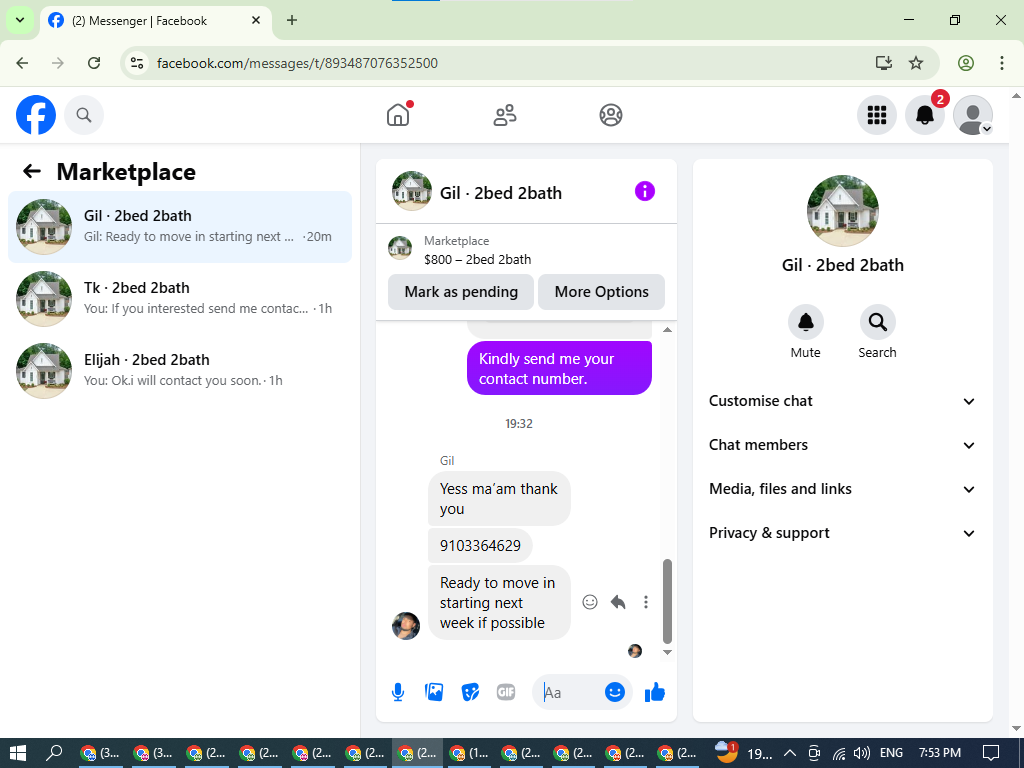Open a new browser tab

(292, 20)
